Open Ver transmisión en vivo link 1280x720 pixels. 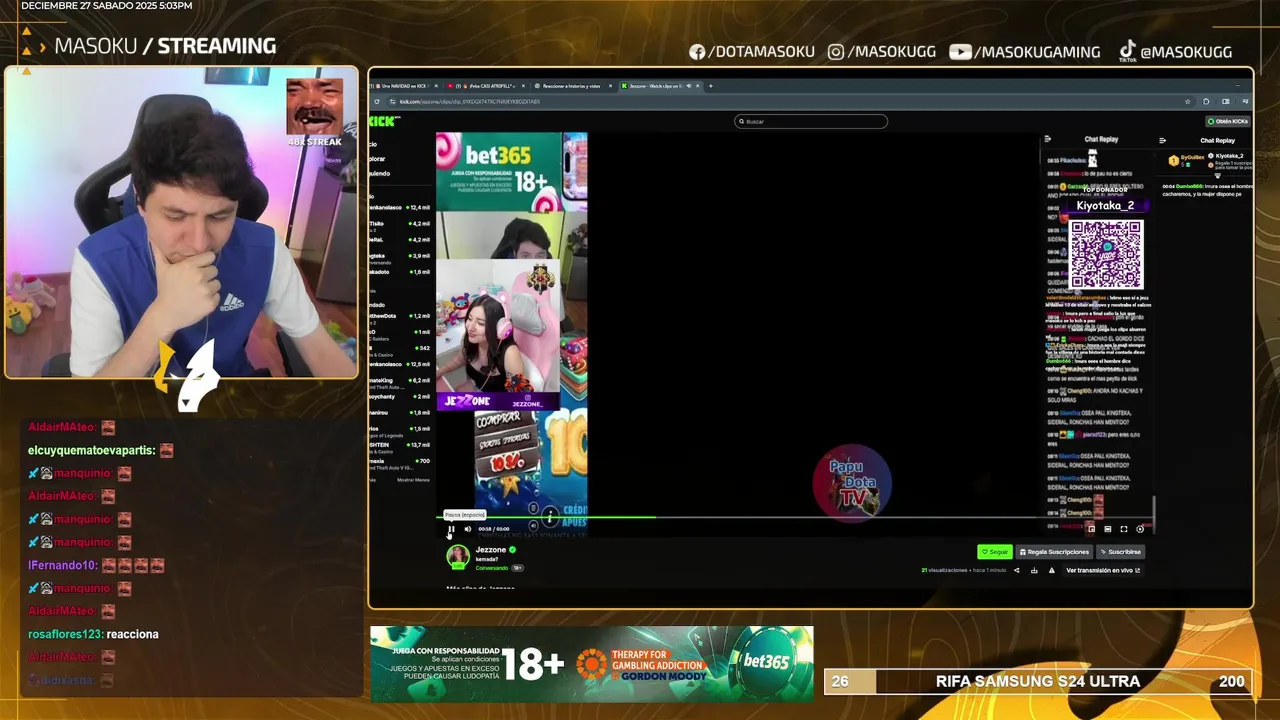coord(1103,570)
